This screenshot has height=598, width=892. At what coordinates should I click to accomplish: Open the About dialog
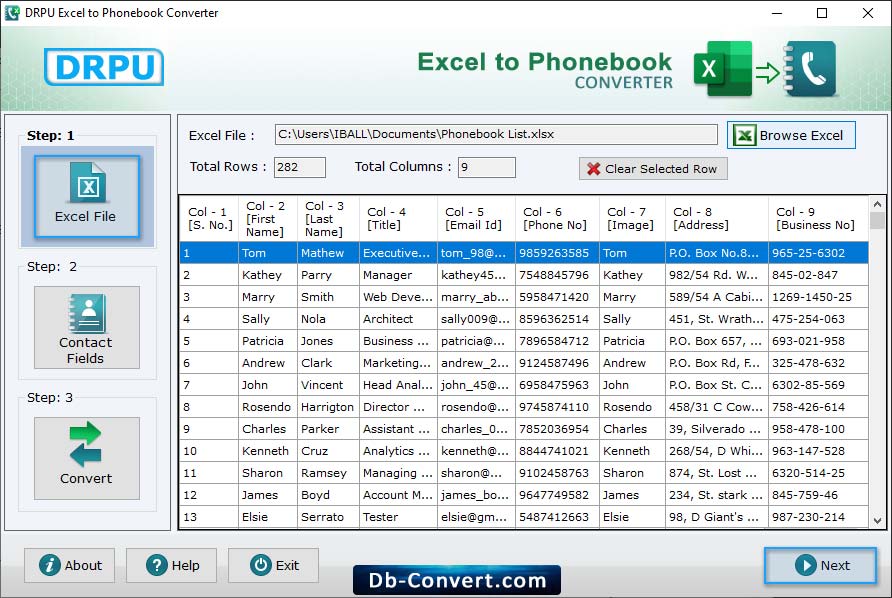pyautogui.click(x=69, y=565)
